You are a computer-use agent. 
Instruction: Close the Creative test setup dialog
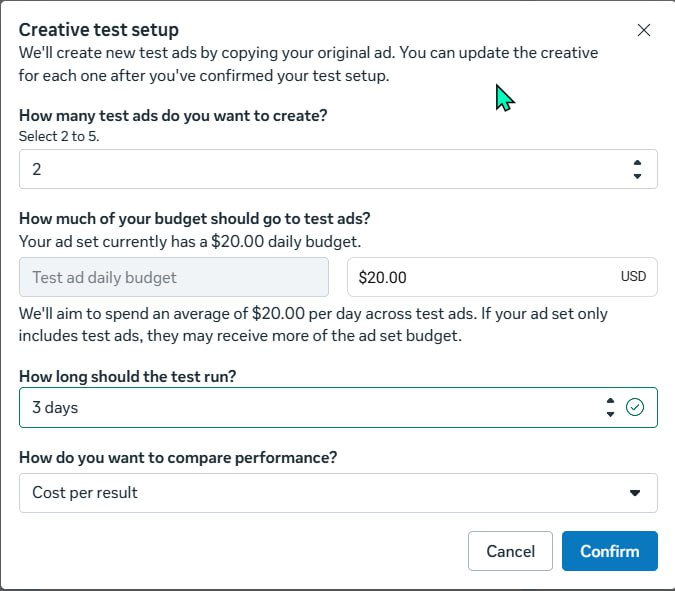(644, 30)
